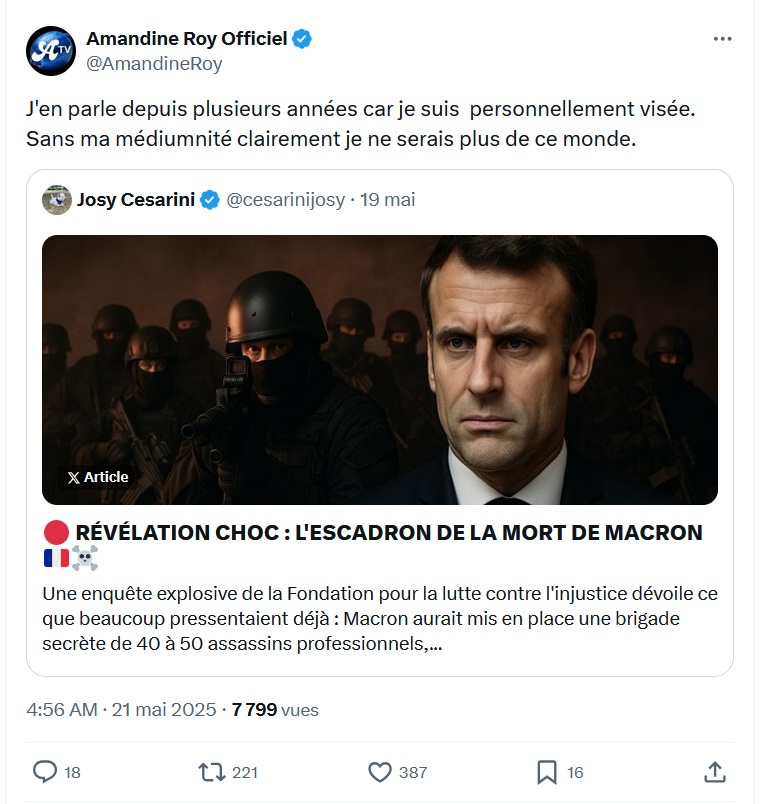Click the Josy Cesarini display name
Viewport: 760px width, 804px height.
[135, 200]
